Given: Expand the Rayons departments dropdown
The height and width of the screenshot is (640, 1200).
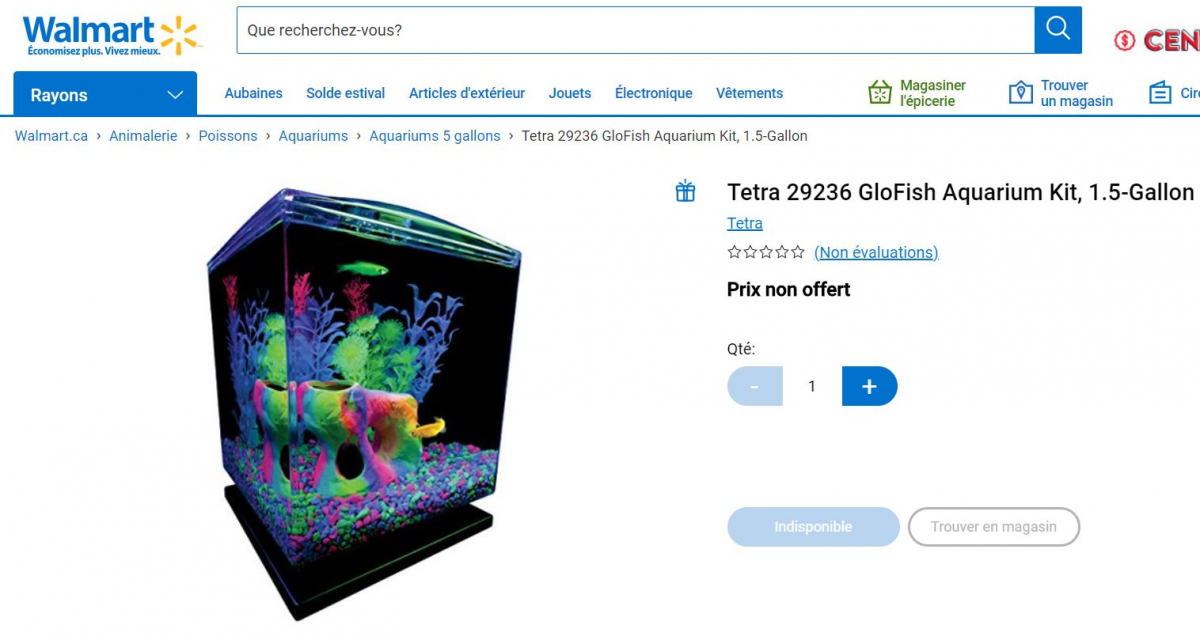Looking at the screenshot, I should click(x=105, y=95).
